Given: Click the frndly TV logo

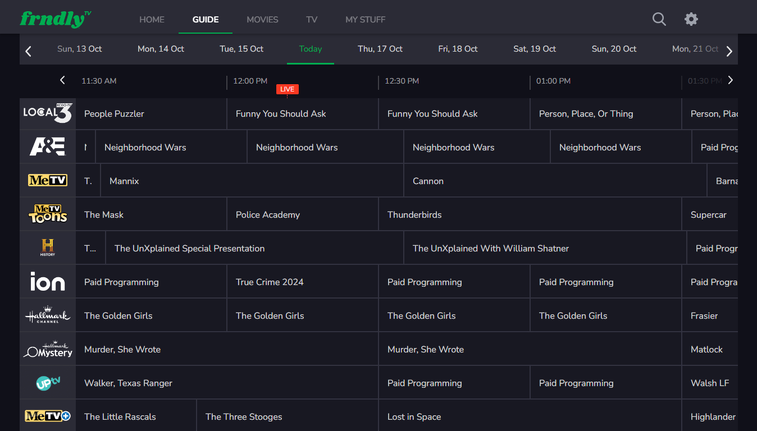Looking at the screenshot, I should click(56, 19).
